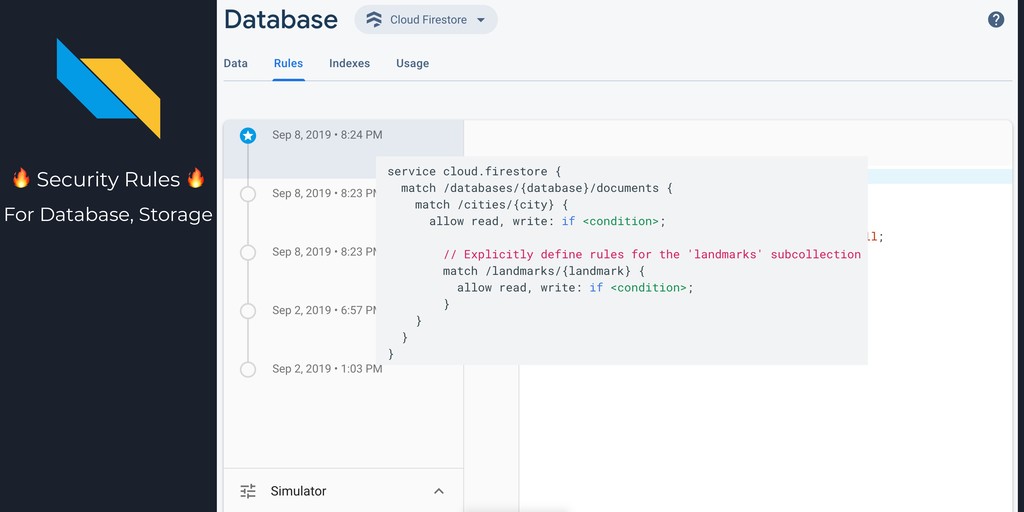This screenshot has height=512, width=1024.
Task: Click the 'Explicitly define rules' comment line
Action: (x=652, y=255)
